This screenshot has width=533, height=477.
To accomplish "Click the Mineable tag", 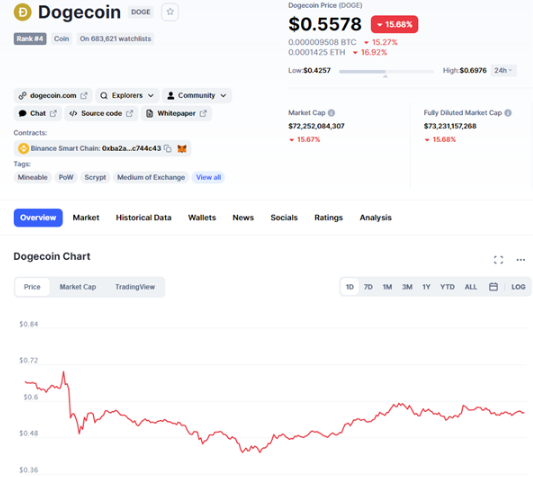I will 33,177.
